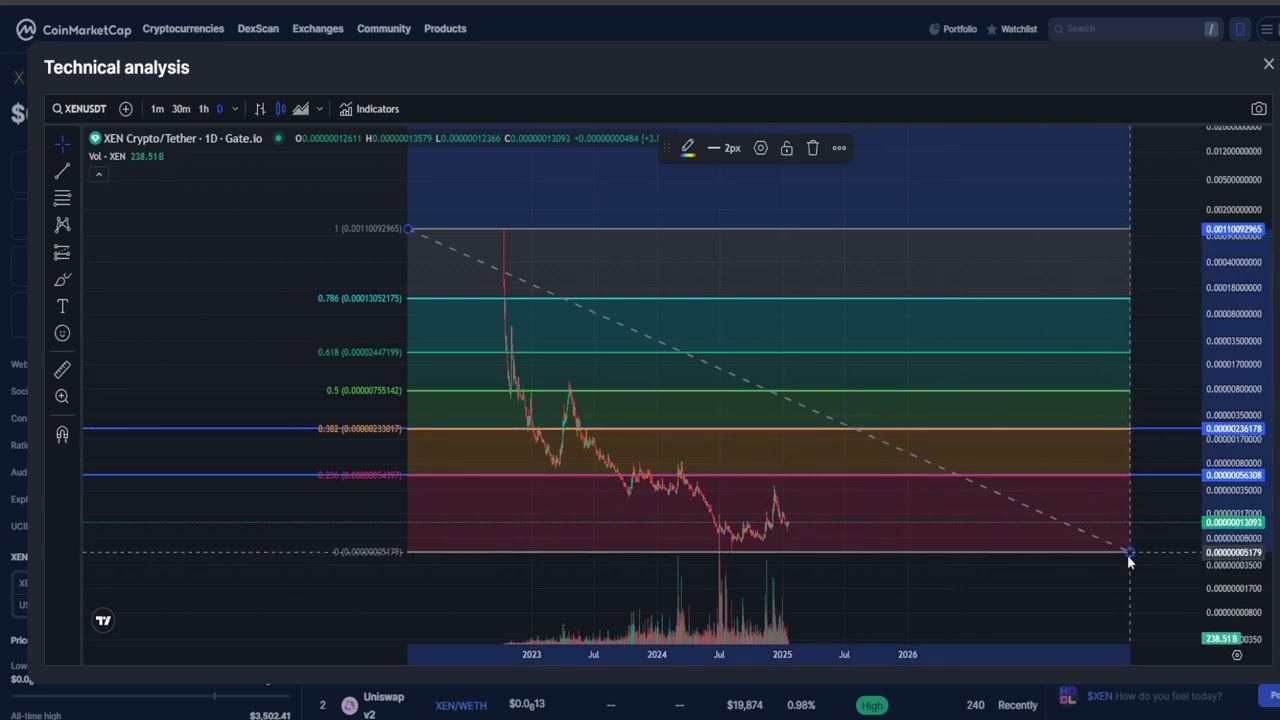Open the Products menu
1280x720 pixels.
[445, 29]
